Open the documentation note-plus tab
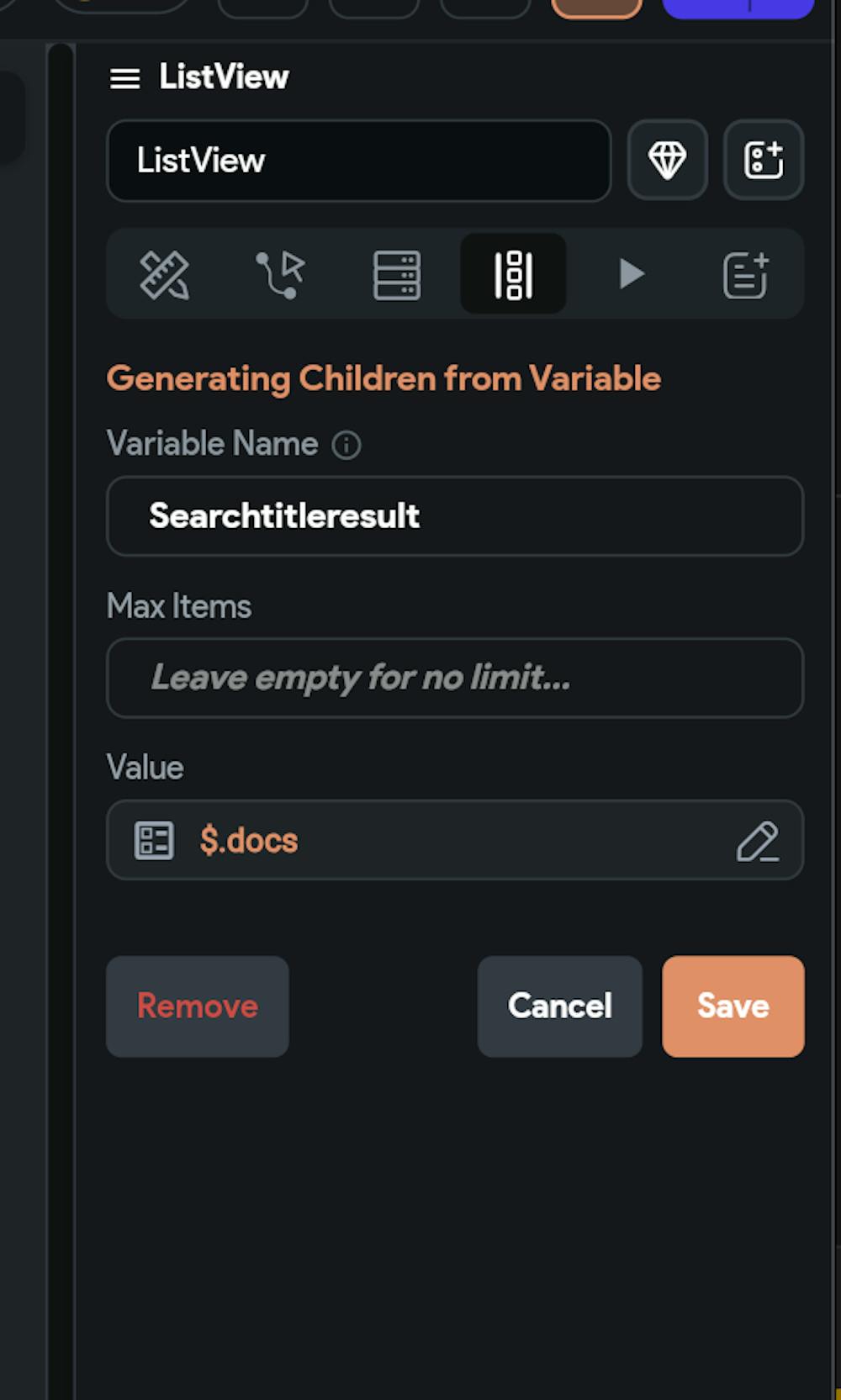 click(746, 274)
